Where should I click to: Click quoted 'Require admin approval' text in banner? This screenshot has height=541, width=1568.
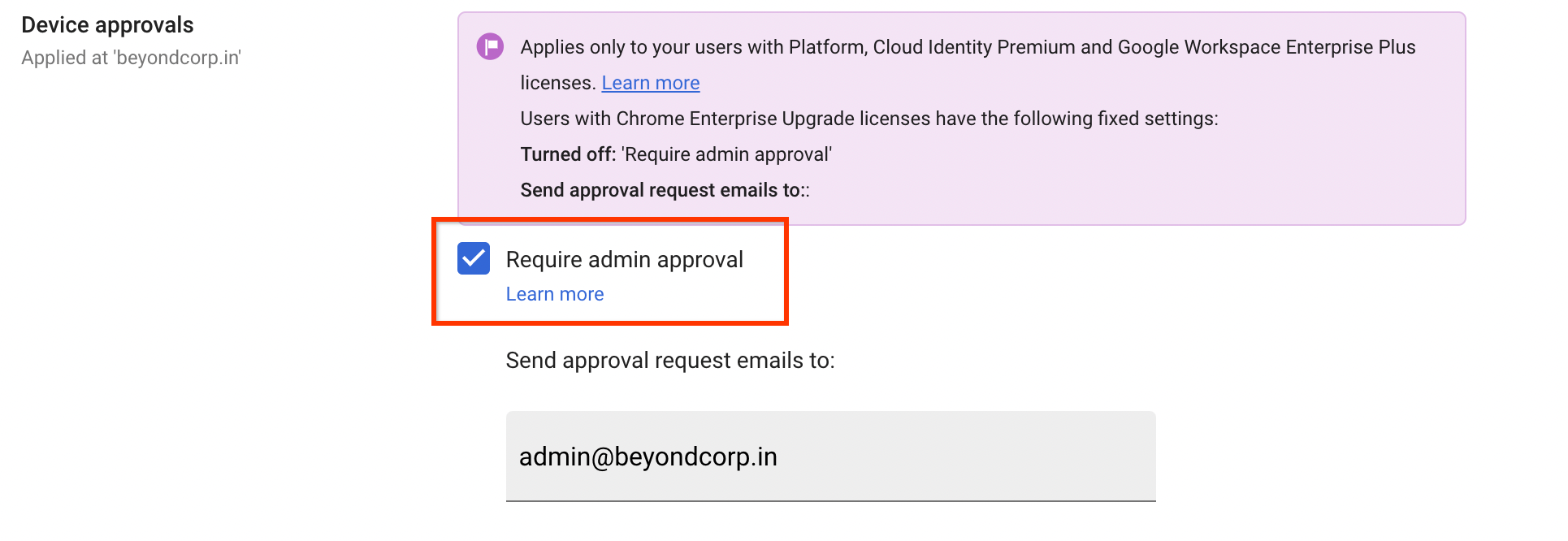tap(727, 154)
